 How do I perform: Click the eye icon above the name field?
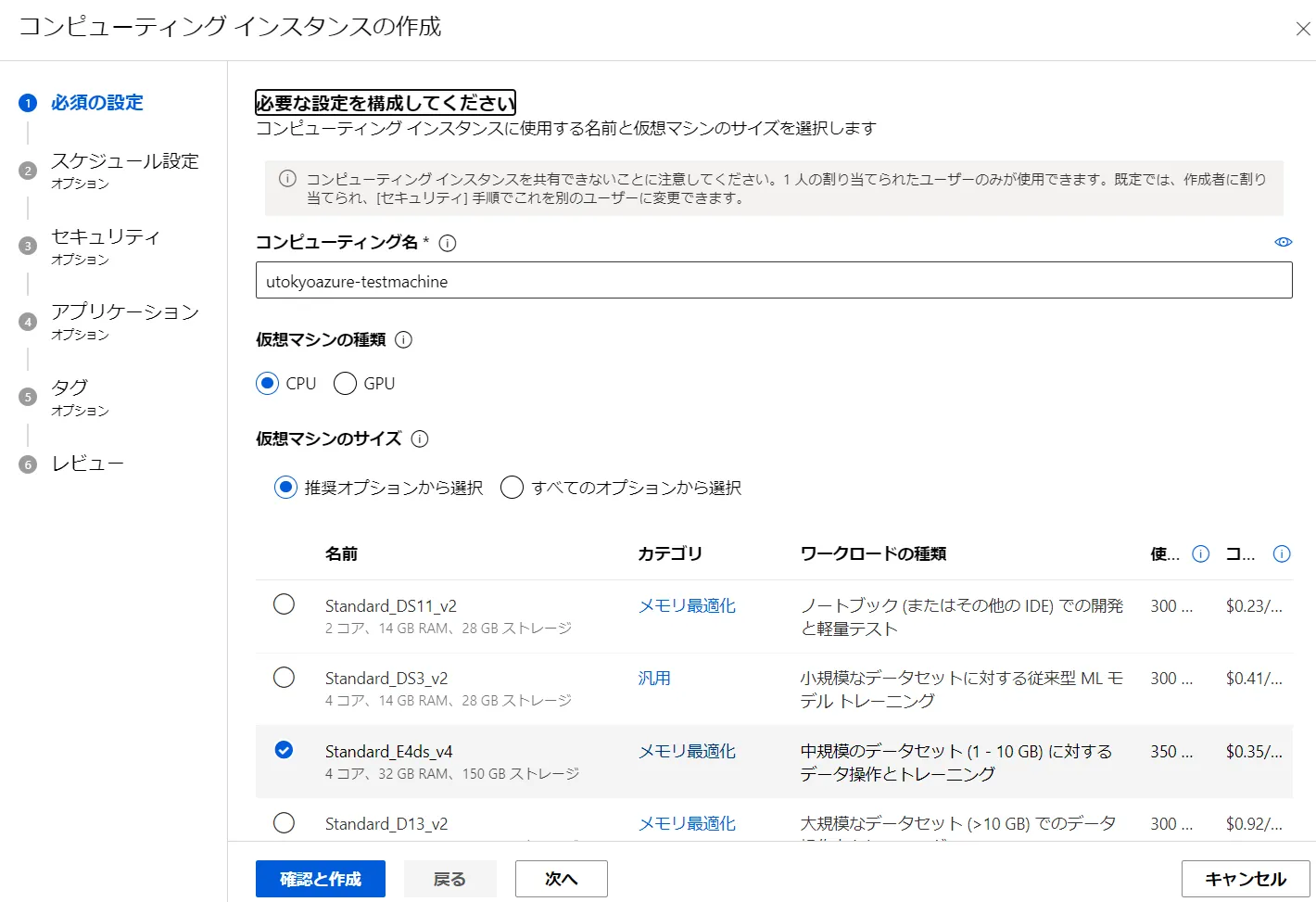point(1283,242)
